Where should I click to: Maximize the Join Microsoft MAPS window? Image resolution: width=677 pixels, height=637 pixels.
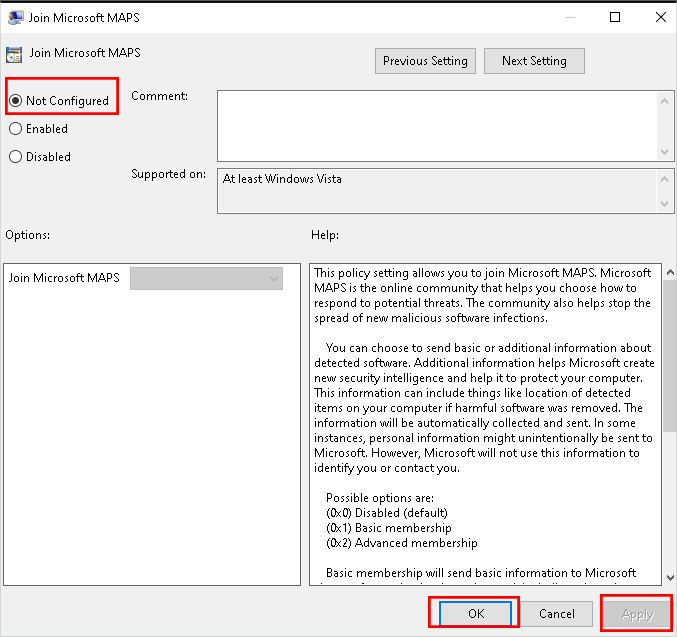click(615, 17)
